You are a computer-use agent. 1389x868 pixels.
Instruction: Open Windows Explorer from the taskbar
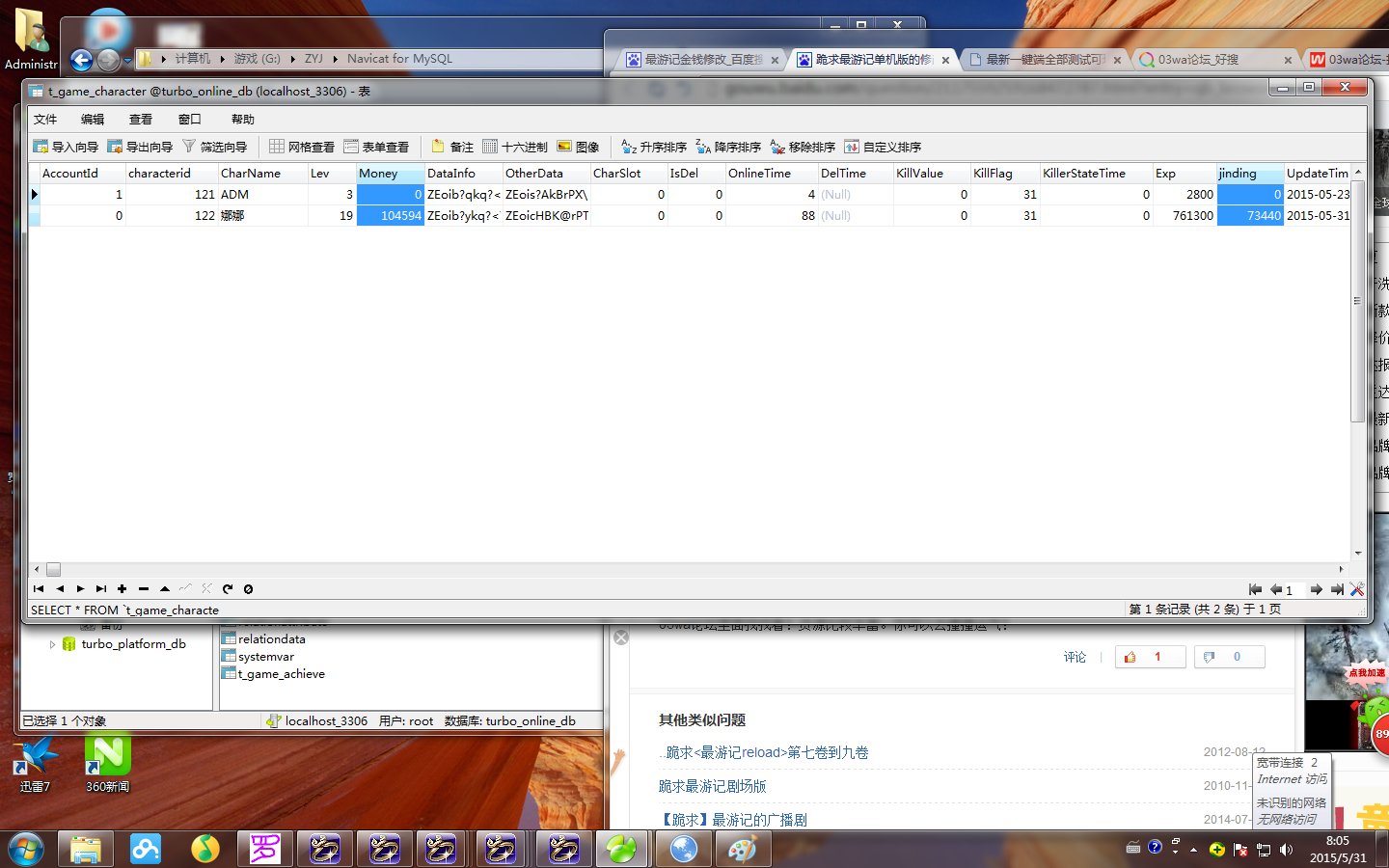pyautogui.click(x=86, y=849)
